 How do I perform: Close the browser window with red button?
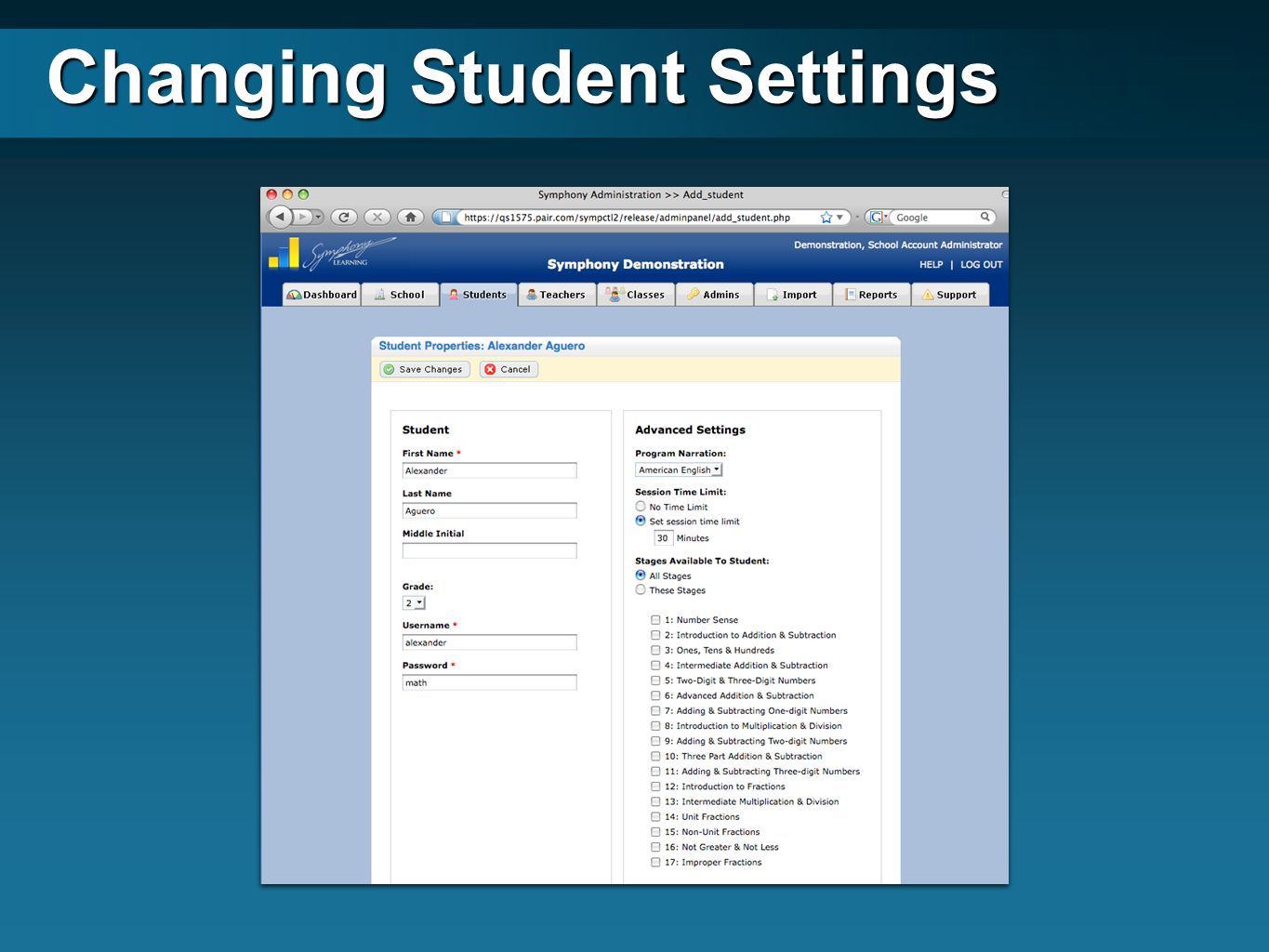click(x=271, y=194)
